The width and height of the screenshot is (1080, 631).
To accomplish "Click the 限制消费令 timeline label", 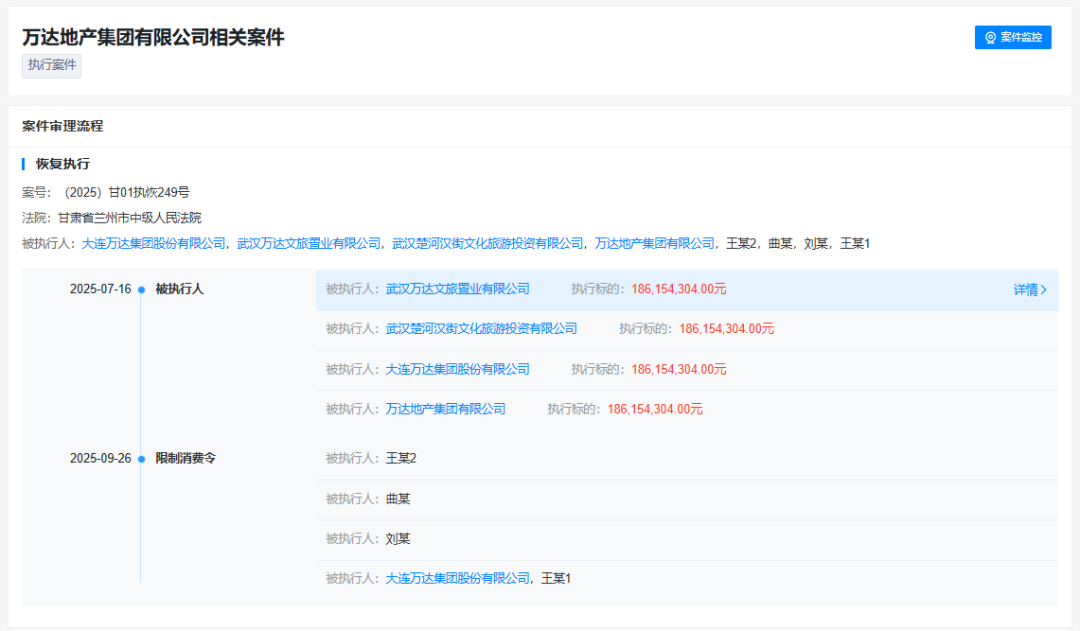I will pos(185,458).
